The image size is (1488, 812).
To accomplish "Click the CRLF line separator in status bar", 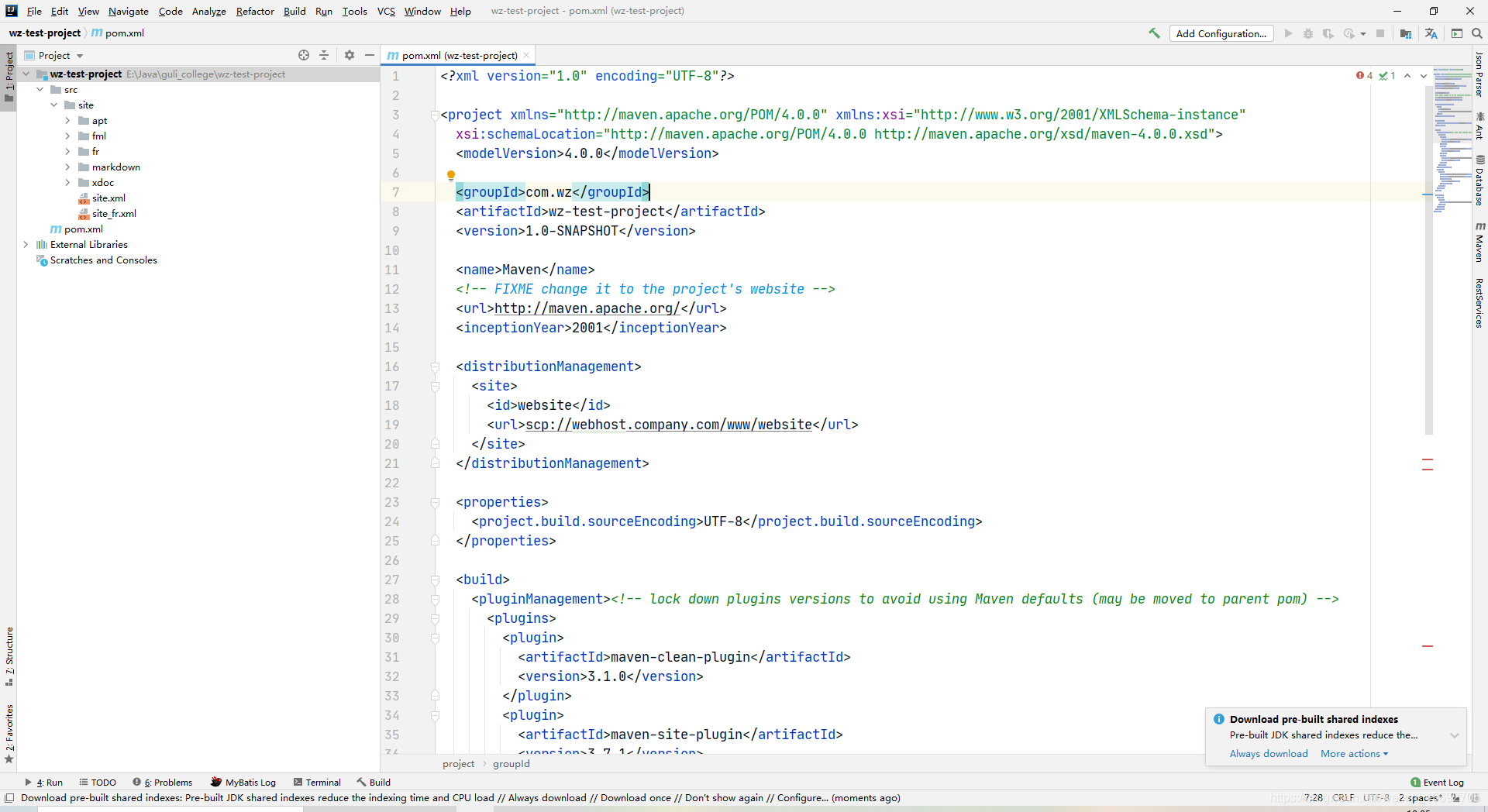I will click(x=1343, y=798).
